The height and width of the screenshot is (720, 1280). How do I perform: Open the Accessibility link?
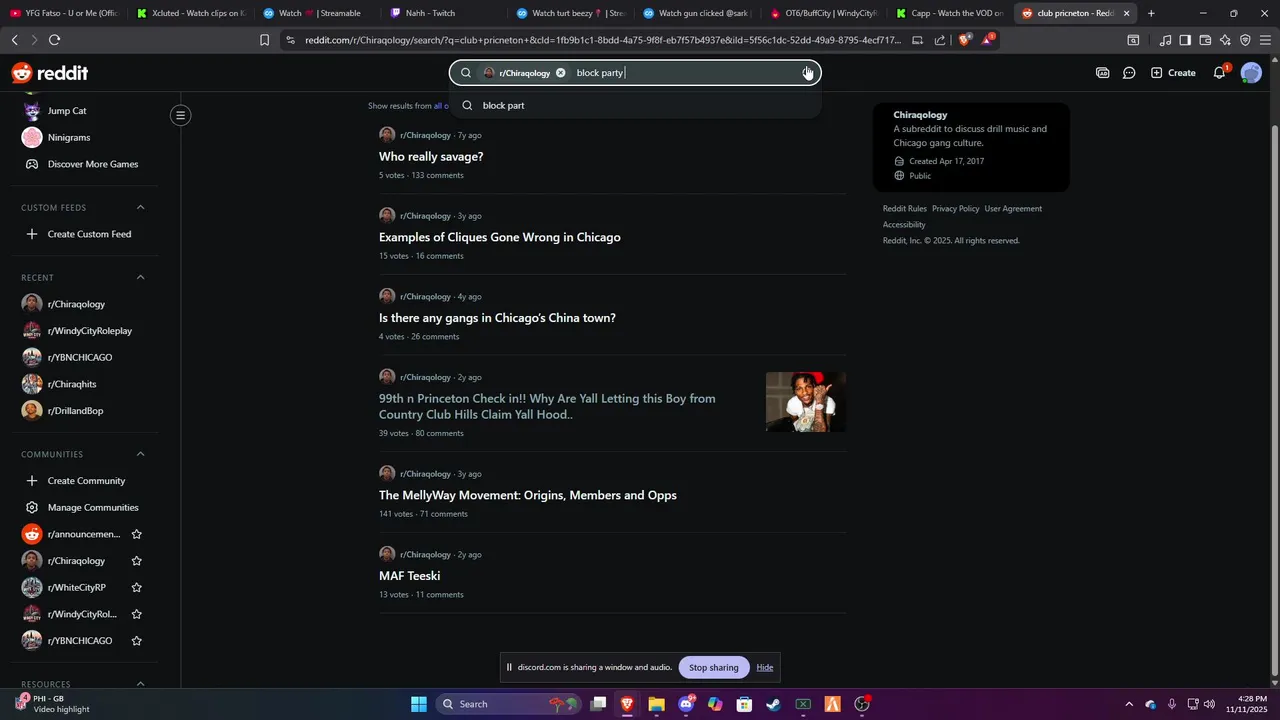point(904,225)
